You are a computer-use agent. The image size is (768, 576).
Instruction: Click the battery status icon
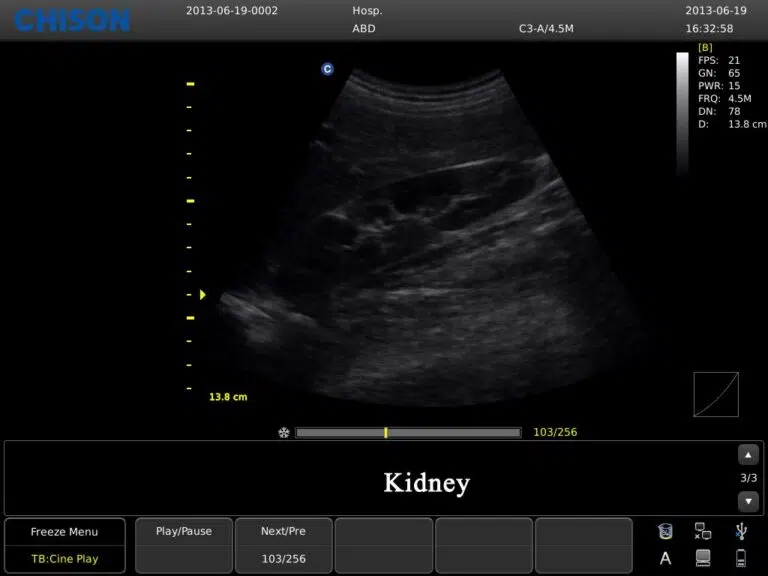pyautogui.click(x=740, y=558)
